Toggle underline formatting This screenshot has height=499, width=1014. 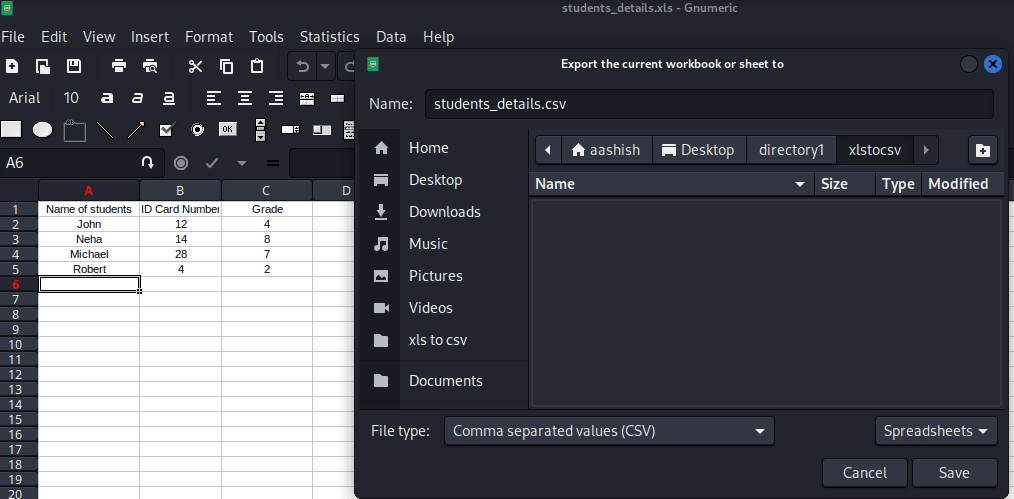coord(169,98)
